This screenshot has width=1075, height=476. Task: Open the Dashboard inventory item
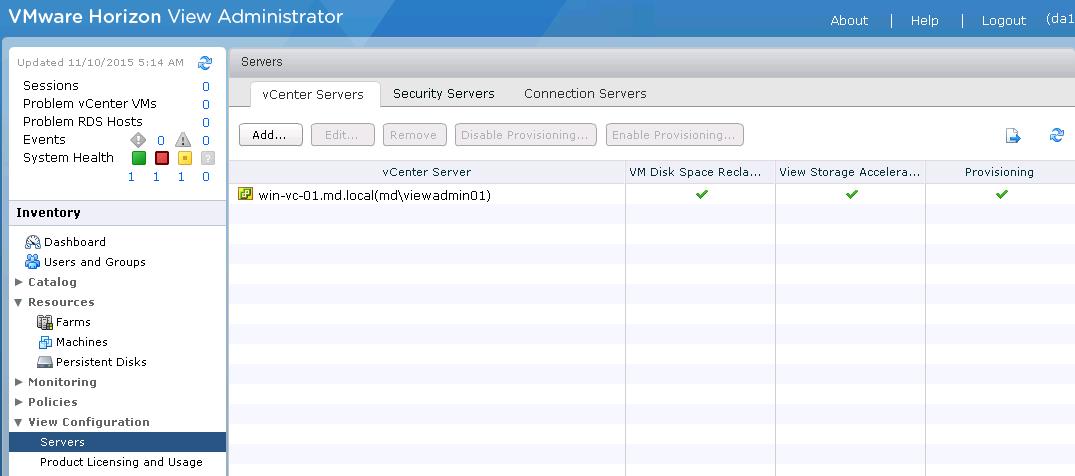pyautogui.click(x=74, y=242)
